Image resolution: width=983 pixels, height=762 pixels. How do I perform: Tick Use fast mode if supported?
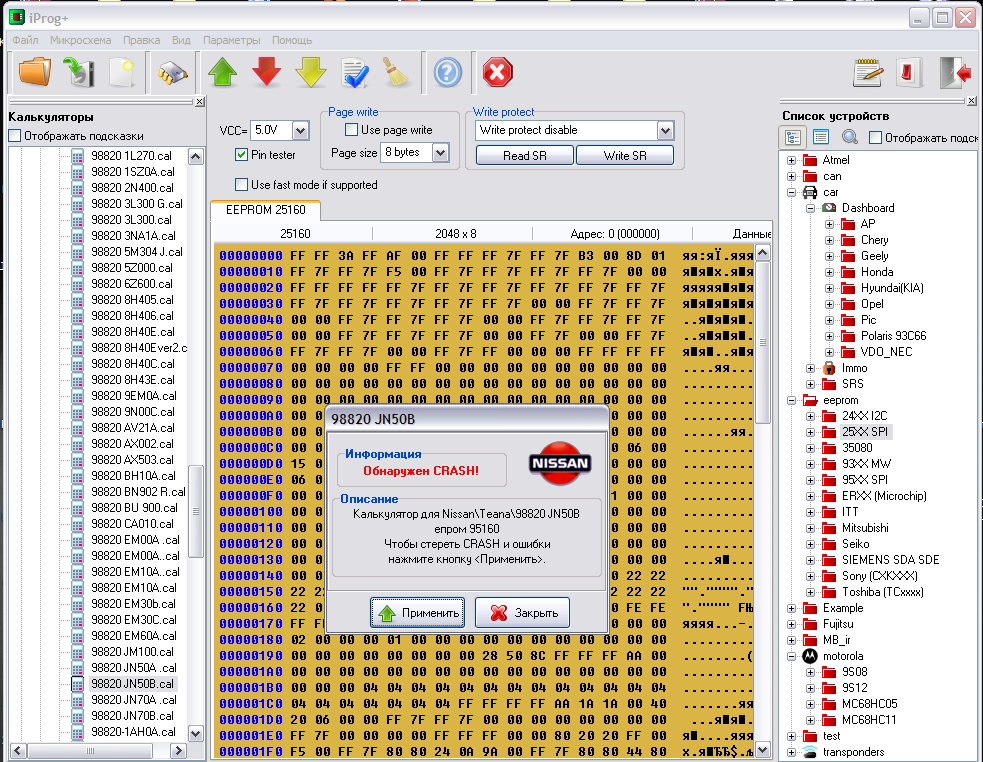(x=241, y=184)
